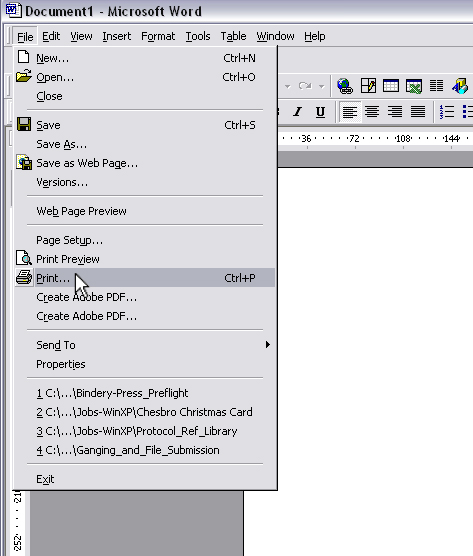Open the Send To submenu
The width and height of the screenshot is (473, 556).
pyautogui.click(x=145, y=345)
